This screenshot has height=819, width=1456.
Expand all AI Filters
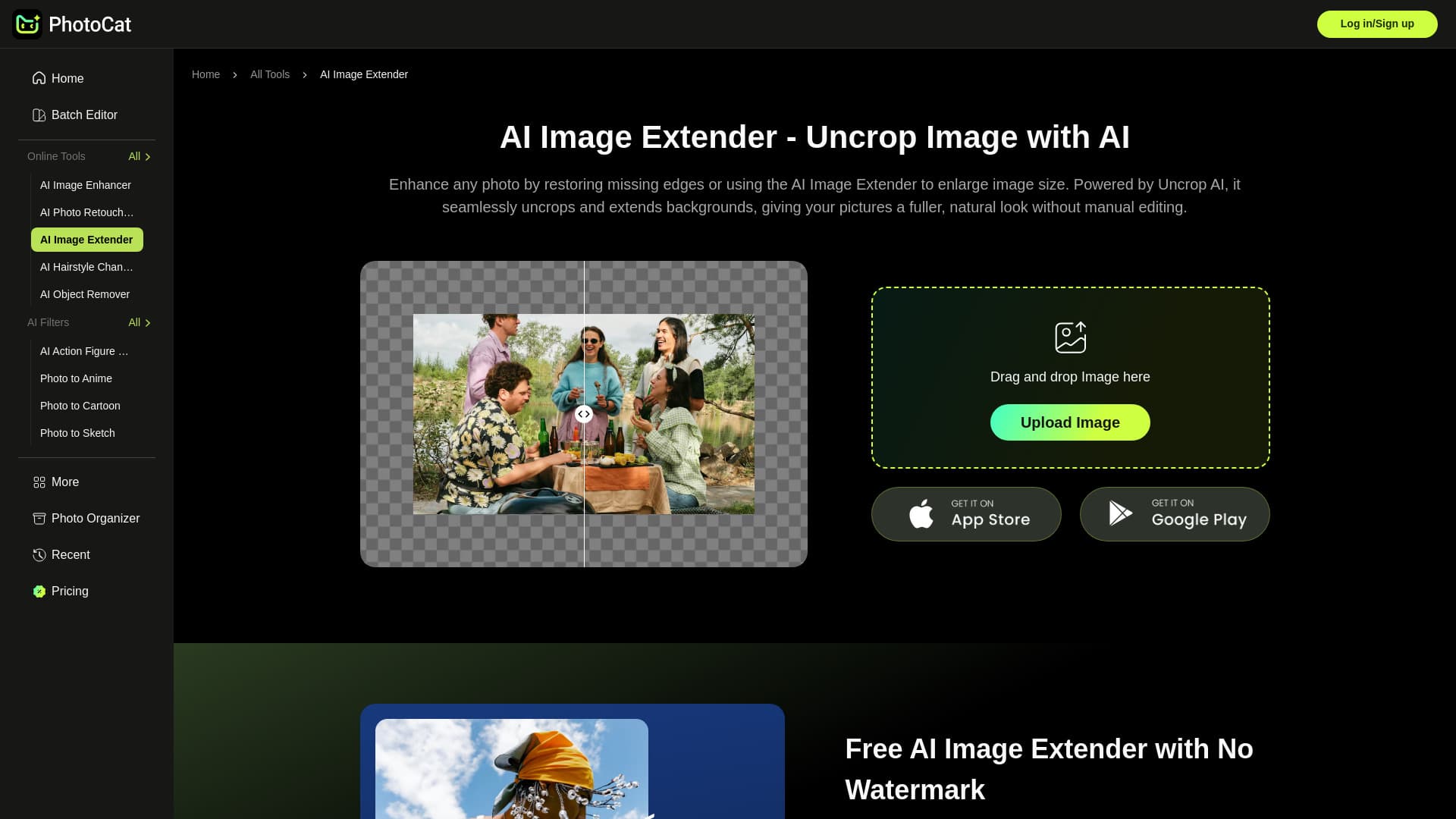[139, 322]
